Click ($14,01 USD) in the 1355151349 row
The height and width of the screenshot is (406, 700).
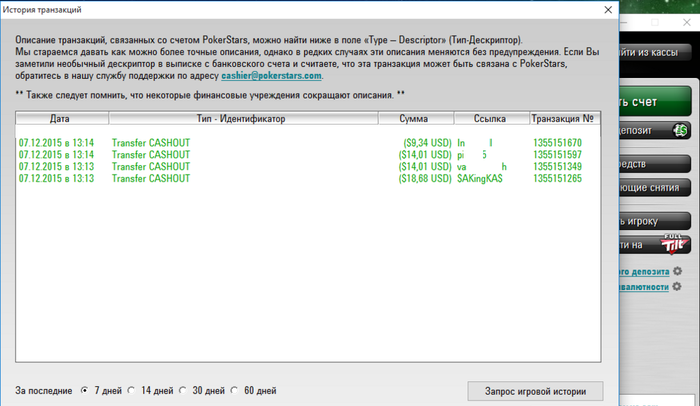[425, 167]
